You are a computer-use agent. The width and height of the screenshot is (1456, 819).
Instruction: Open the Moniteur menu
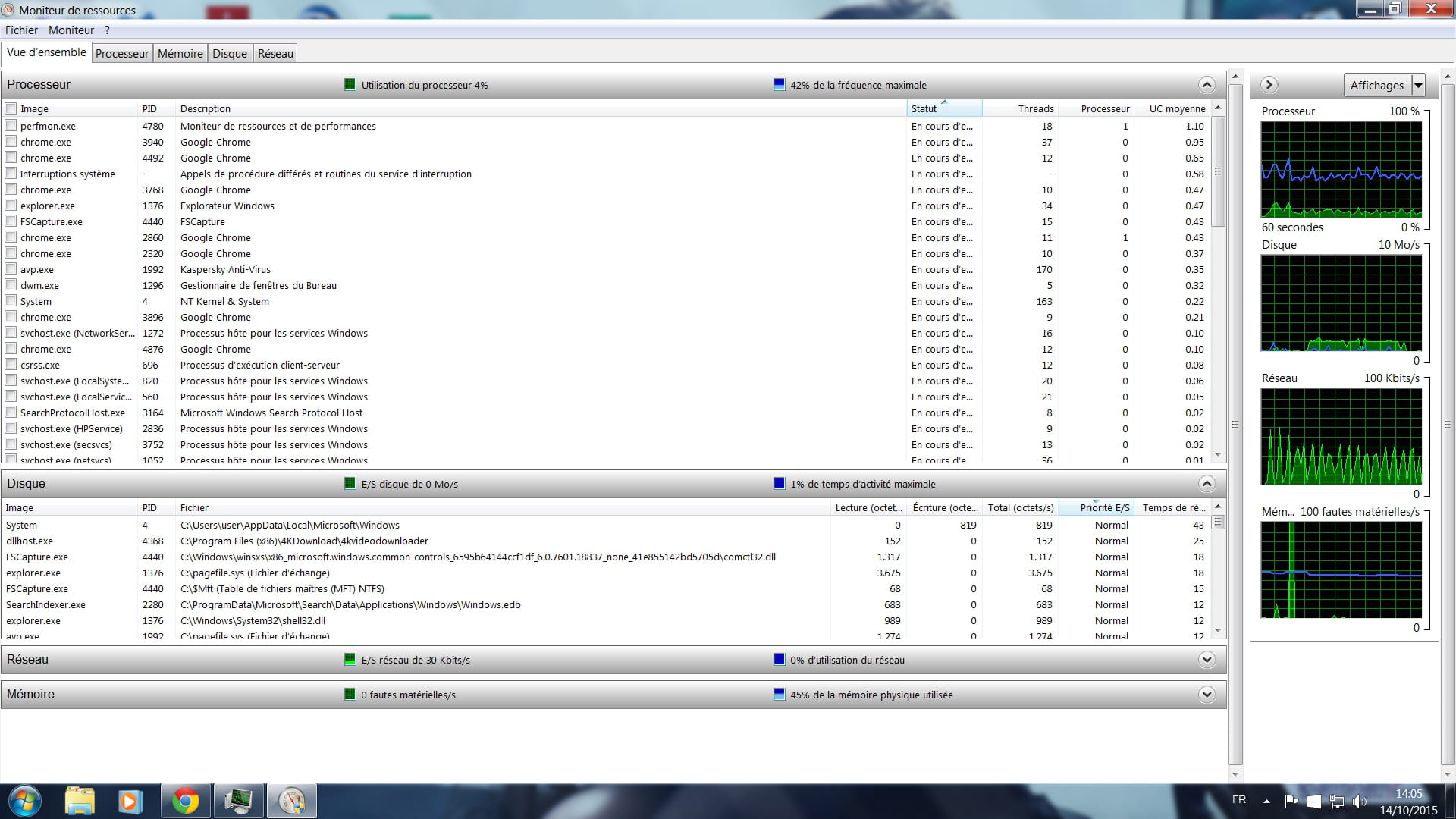click(x=71, y=30)
